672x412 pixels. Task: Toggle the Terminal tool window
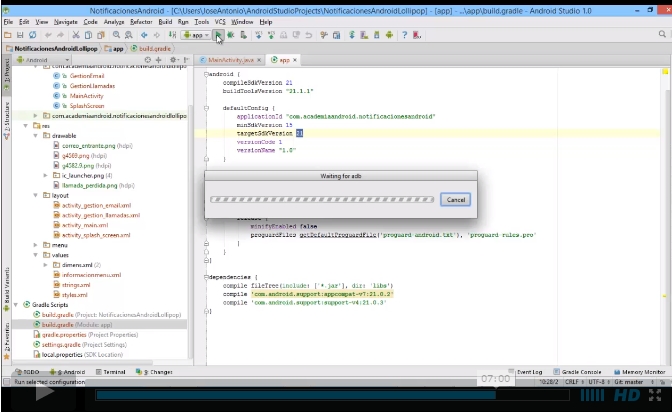111,372
